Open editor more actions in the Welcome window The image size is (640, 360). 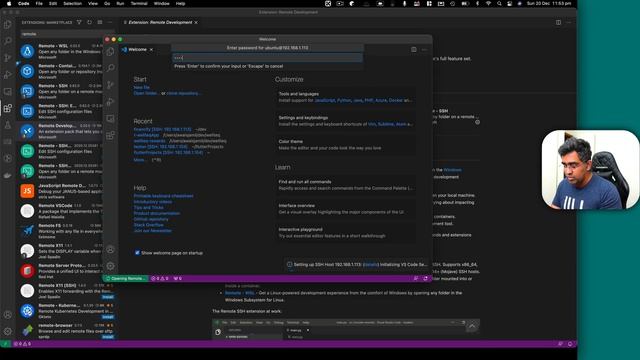(x=424, y=49)
